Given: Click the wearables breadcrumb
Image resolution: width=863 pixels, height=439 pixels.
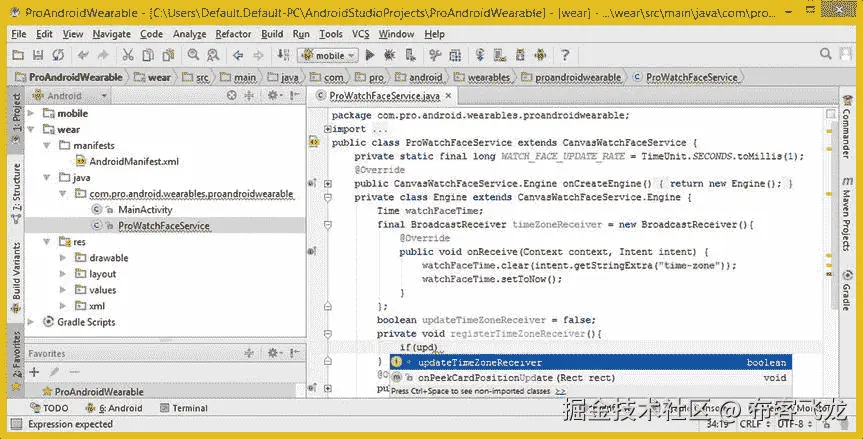Looking at the screenshot, I should (x=482, y=78).
